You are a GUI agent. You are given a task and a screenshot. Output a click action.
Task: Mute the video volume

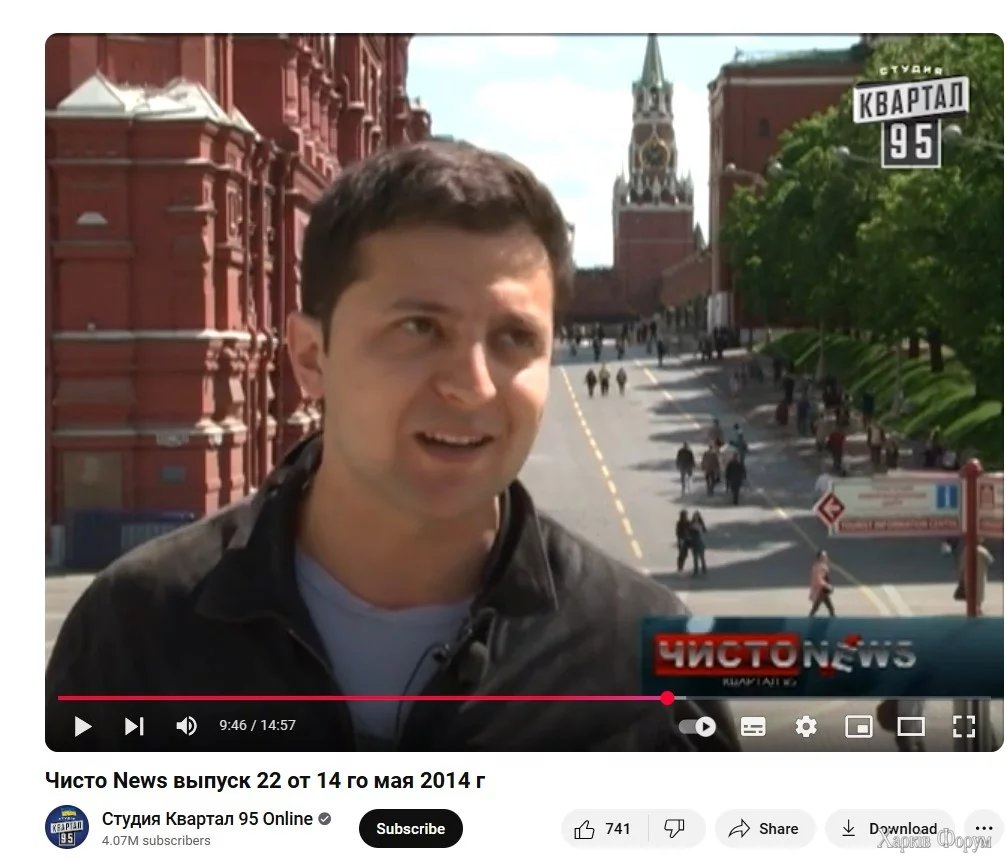pos(186,726)
